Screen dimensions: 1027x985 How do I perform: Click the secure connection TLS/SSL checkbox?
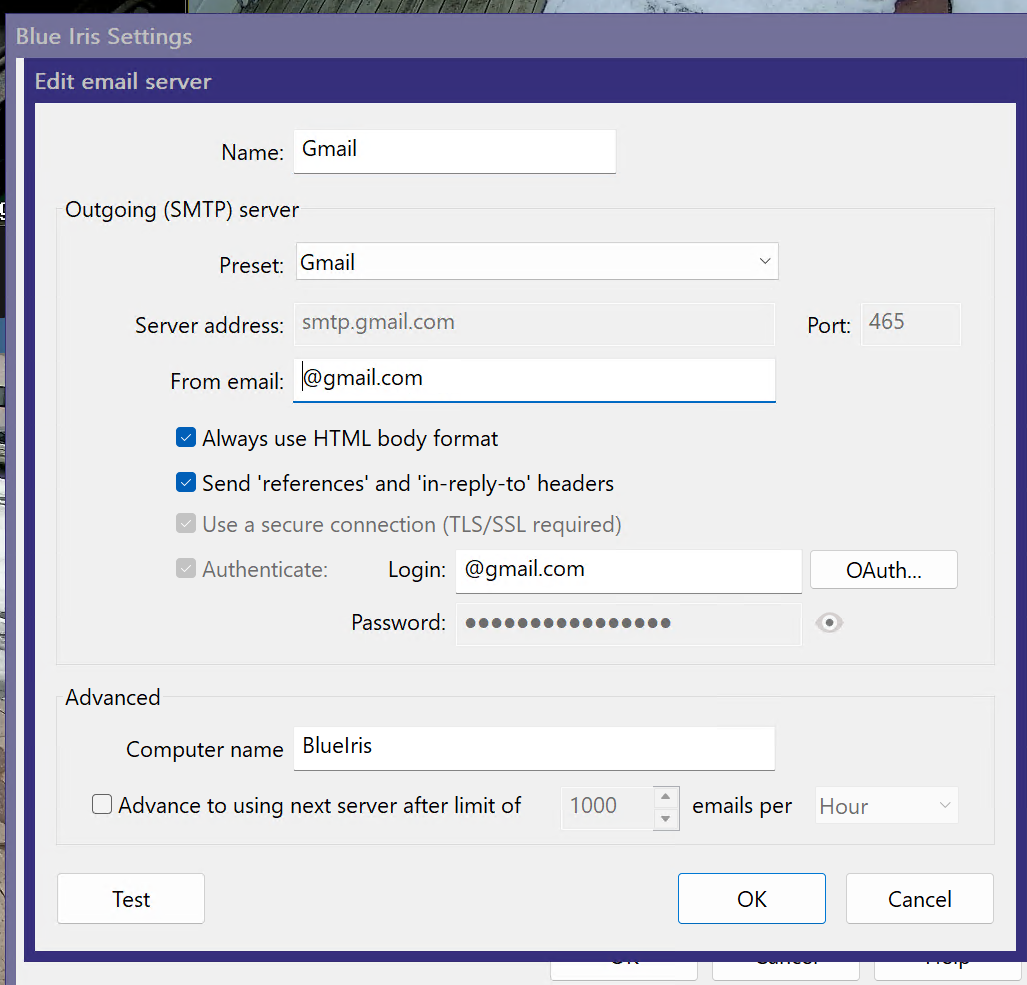(186, 524)
